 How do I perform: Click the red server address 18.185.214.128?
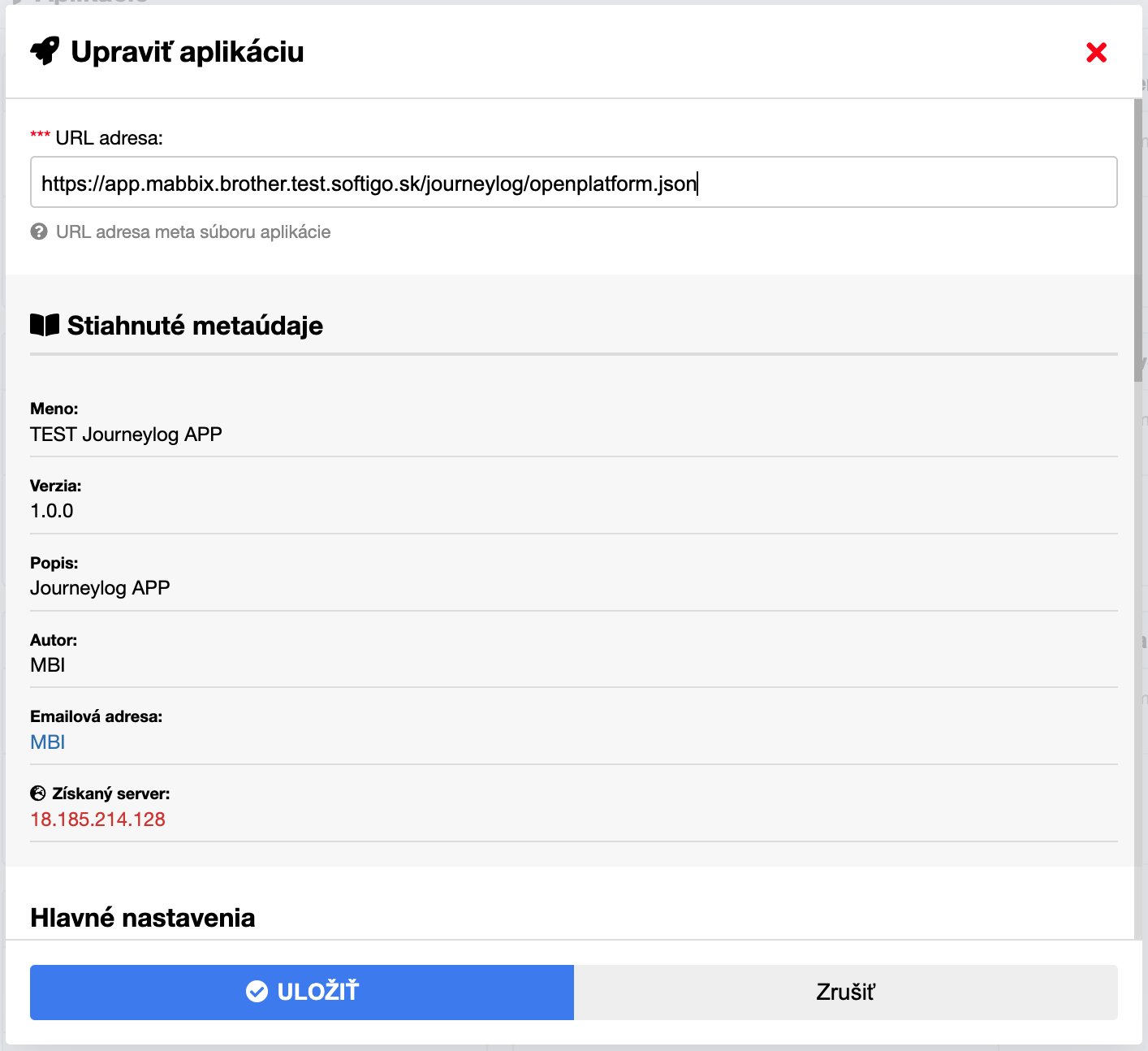coord(97,820)
